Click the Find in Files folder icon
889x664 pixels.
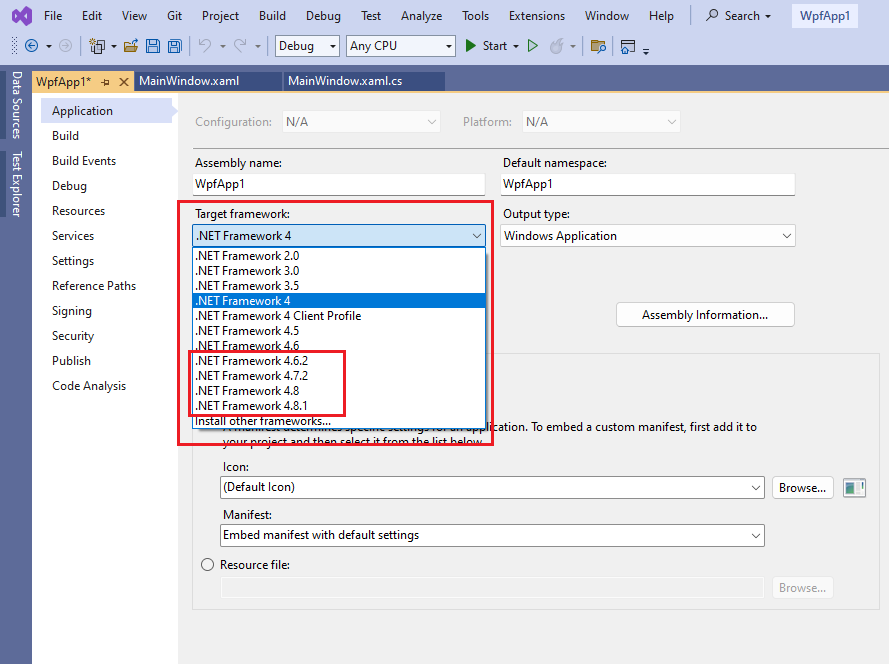pos(598,46)
